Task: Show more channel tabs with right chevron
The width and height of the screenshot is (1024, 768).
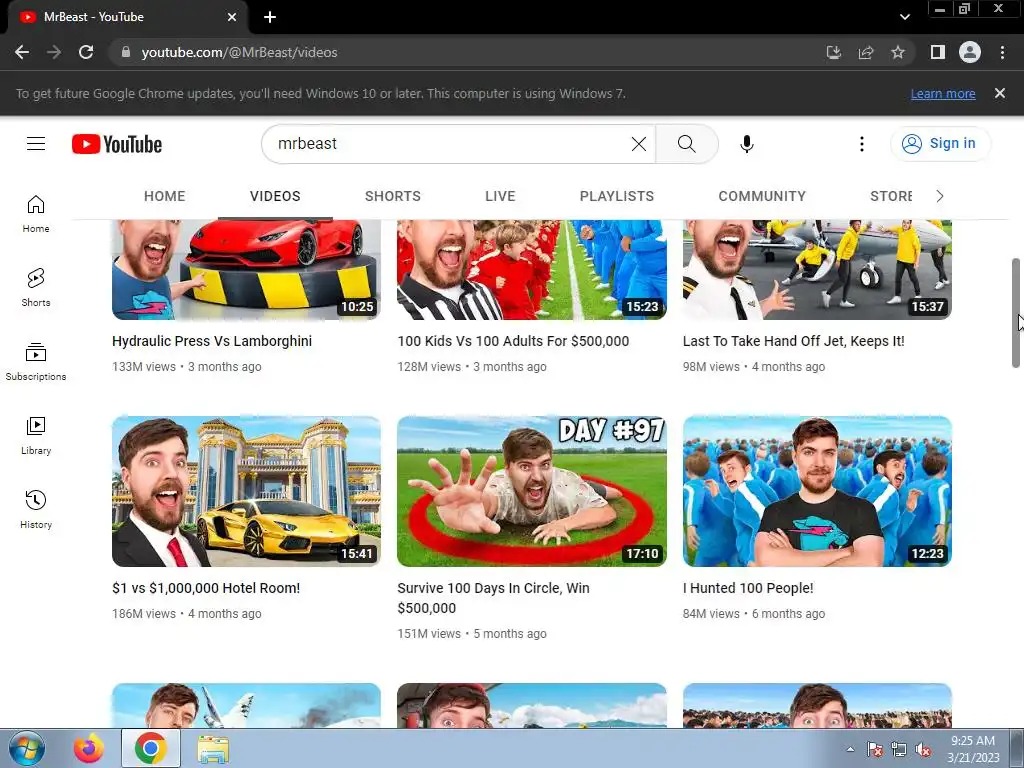Action: point(940,196)
